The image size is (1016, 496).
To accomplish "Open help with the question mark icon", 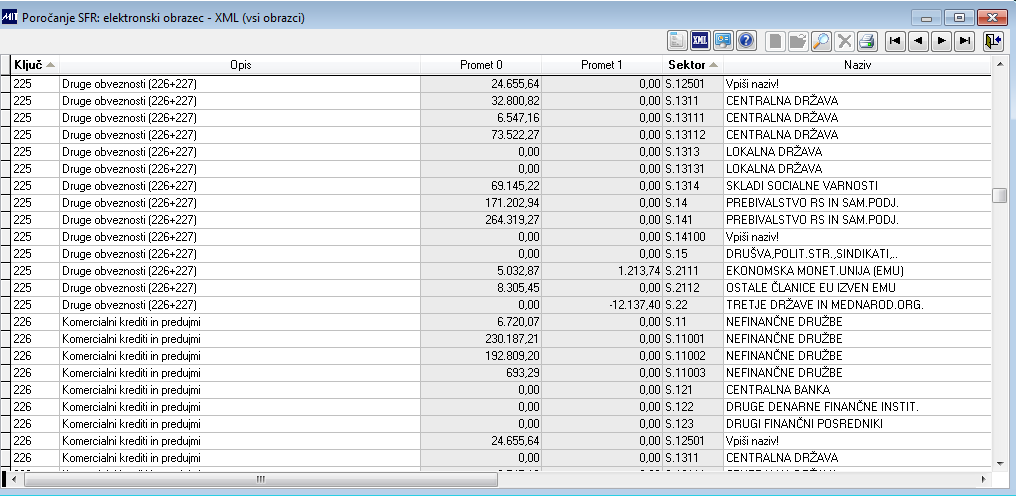I will tap(746, 41).
